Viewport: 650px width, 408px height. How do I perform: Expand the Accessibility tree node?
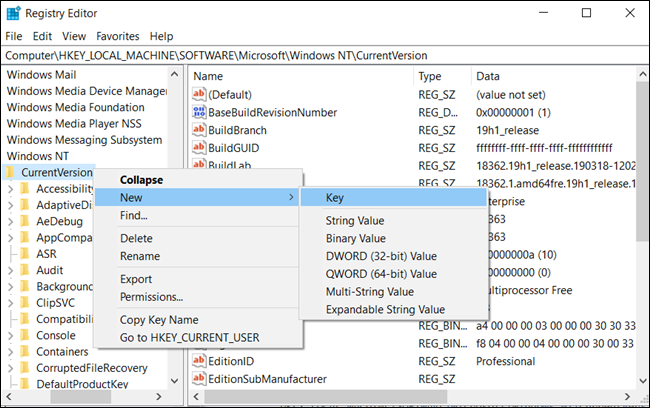(x=11, y=189)
